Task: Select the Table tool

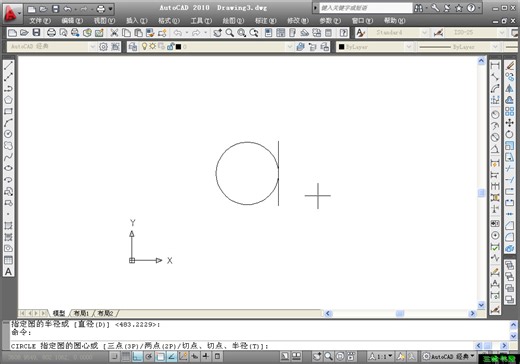Action: 8,260
